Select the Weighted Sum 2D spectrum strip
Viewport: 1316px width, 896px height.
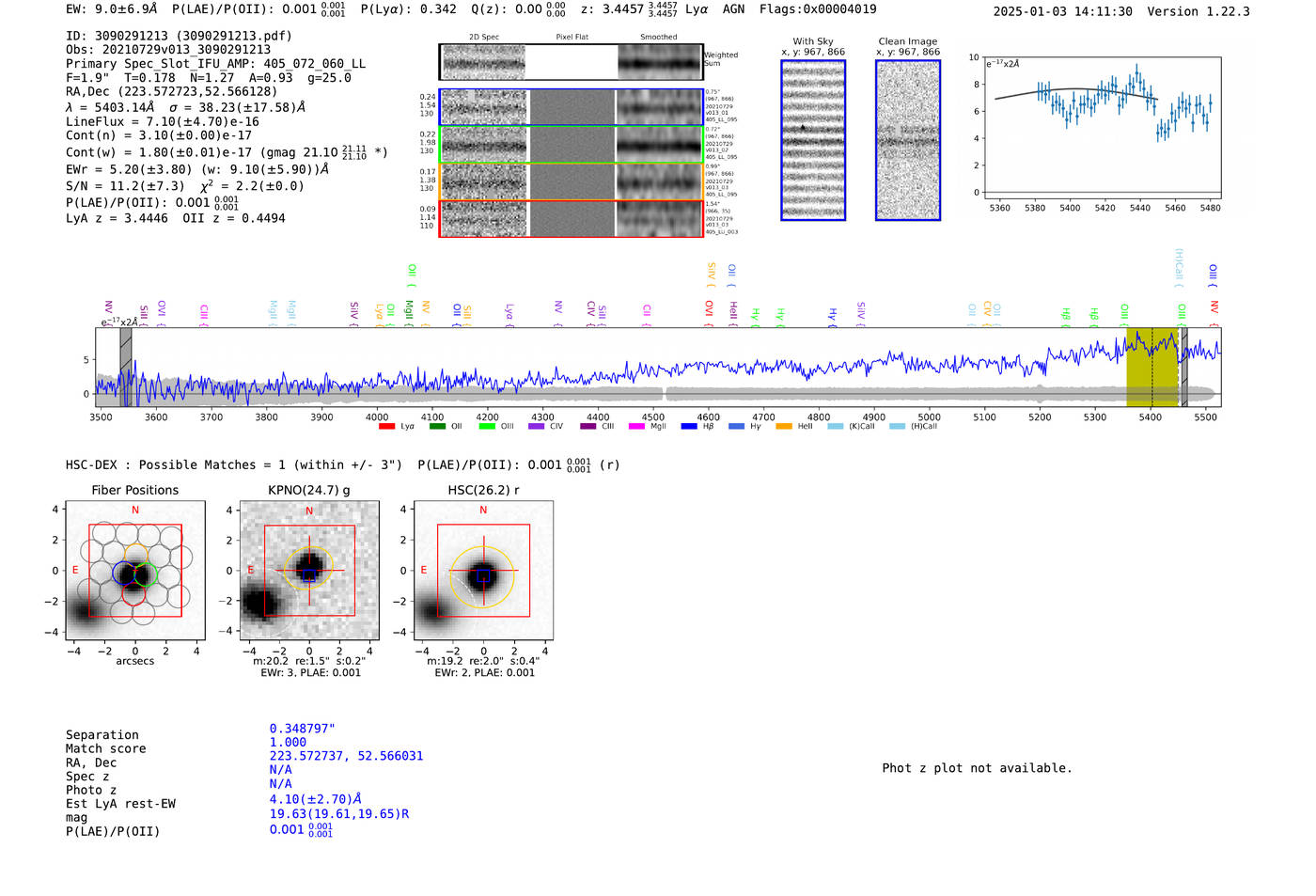tap(571, 62)
